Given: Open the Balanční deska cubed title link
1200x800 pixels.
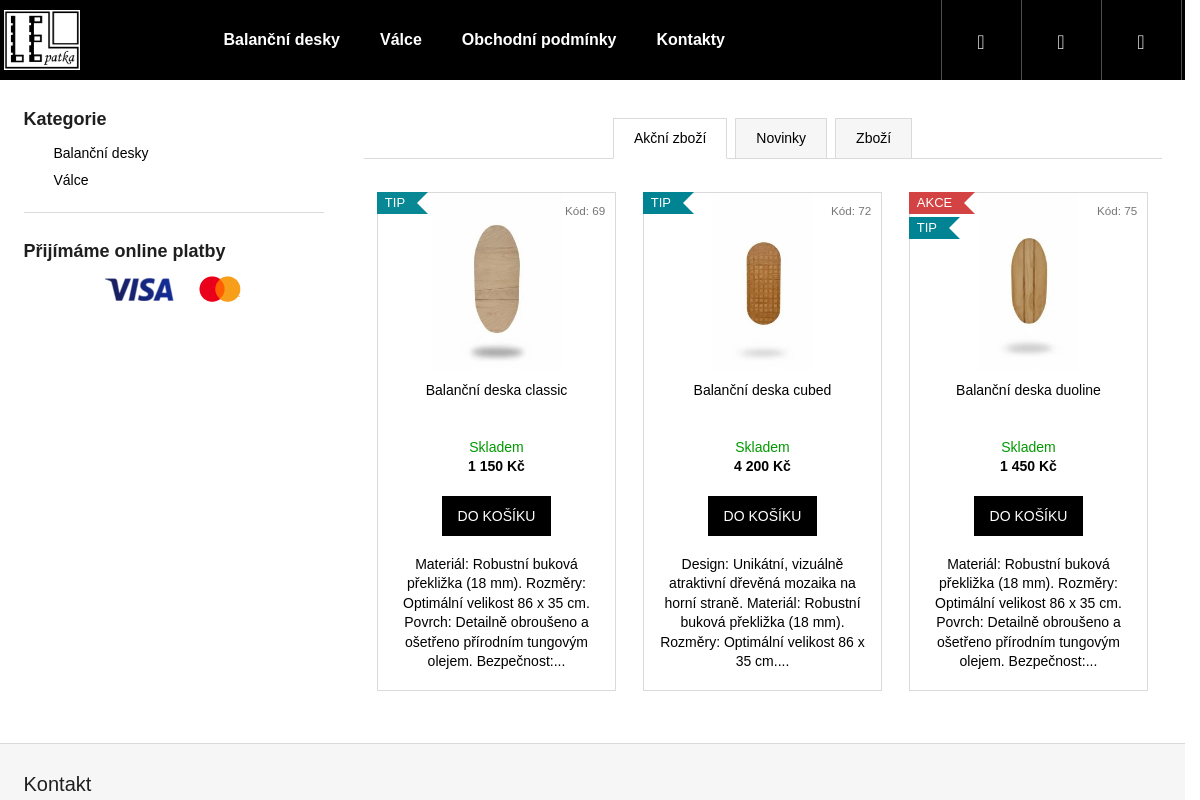Looking at the screenshot, I should pyautogui.click(x=762, y=390).
